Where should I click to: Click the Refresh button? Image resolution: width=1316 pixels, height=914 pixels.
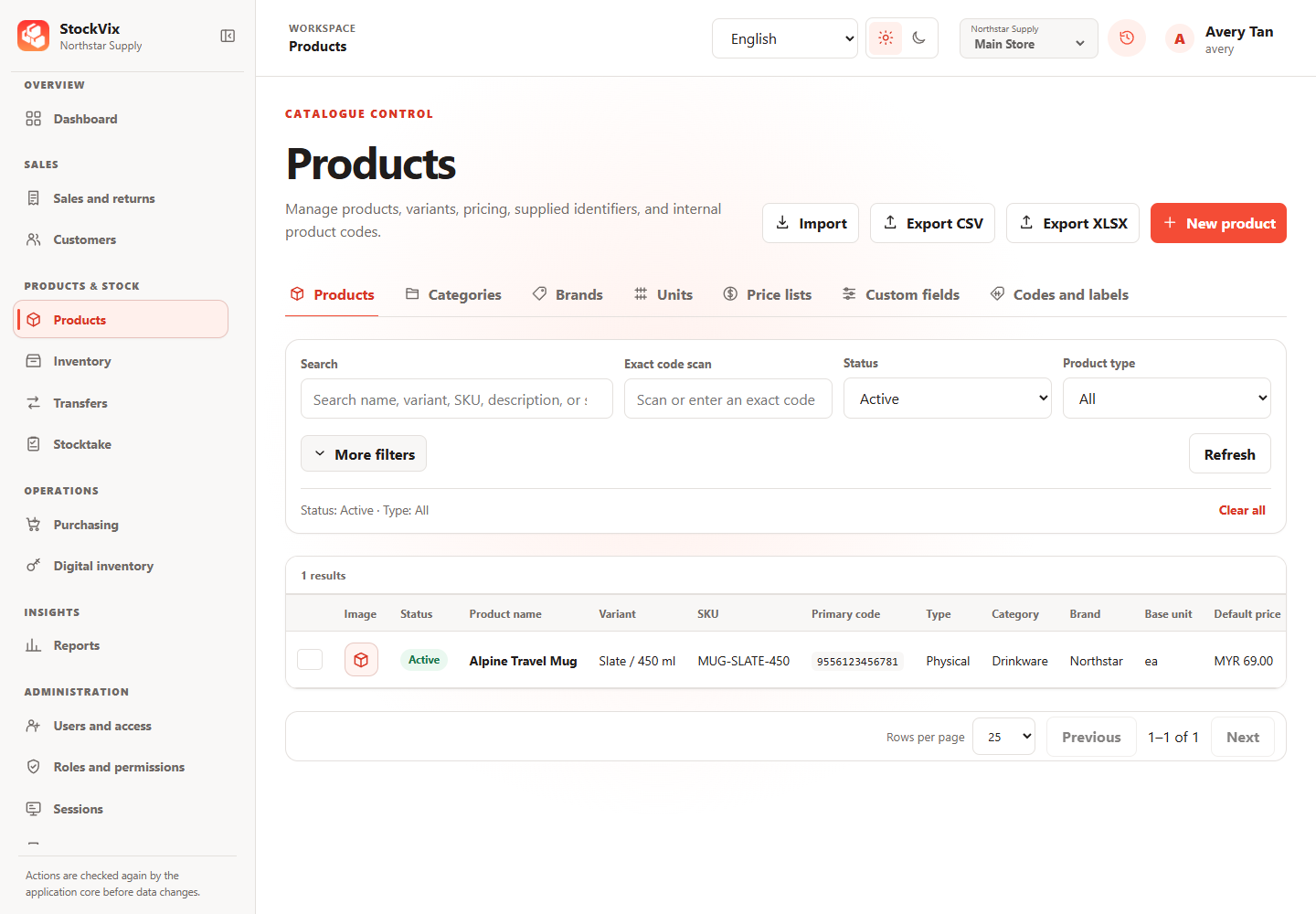[1229, 454]
